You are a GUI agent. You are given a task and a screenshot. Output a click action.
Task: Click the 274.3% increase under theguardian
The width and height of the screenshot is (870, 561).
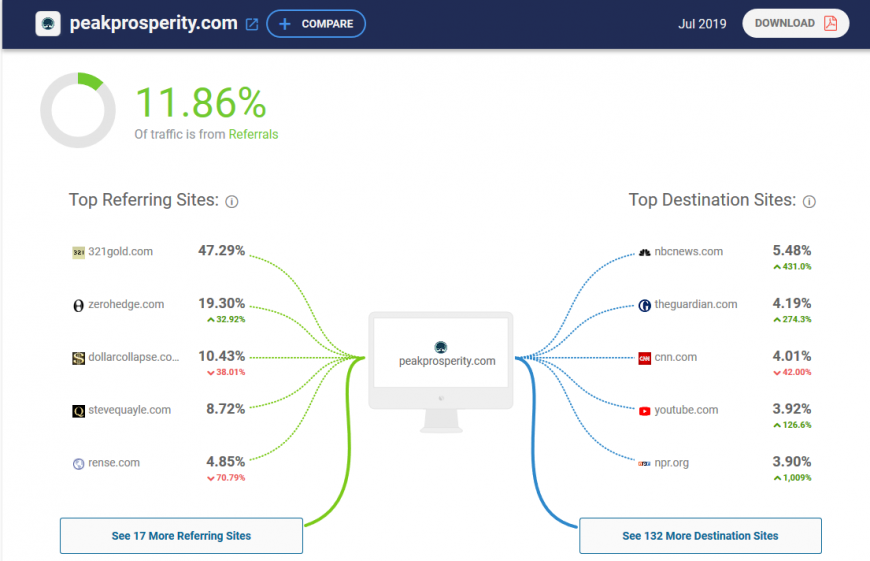792,319
